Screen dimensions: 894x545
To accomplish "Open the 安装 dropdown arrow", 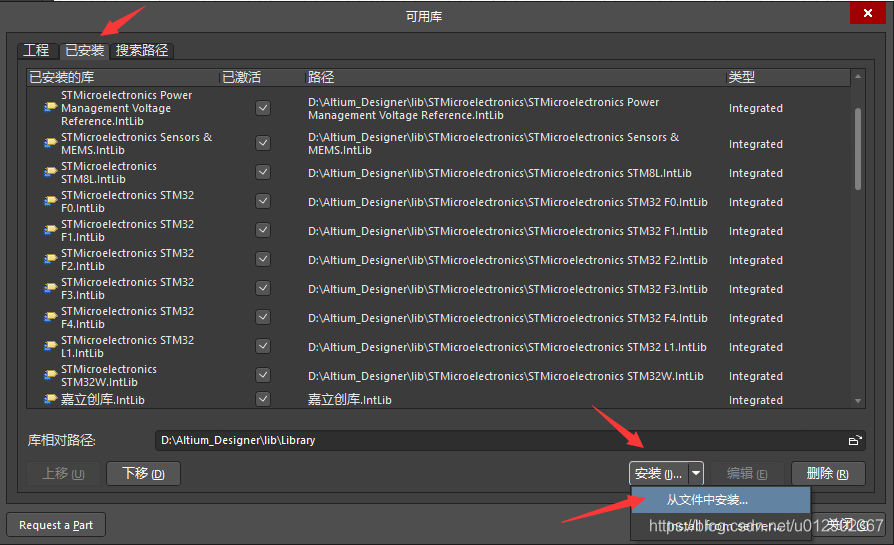I will [x=696, y=473].
